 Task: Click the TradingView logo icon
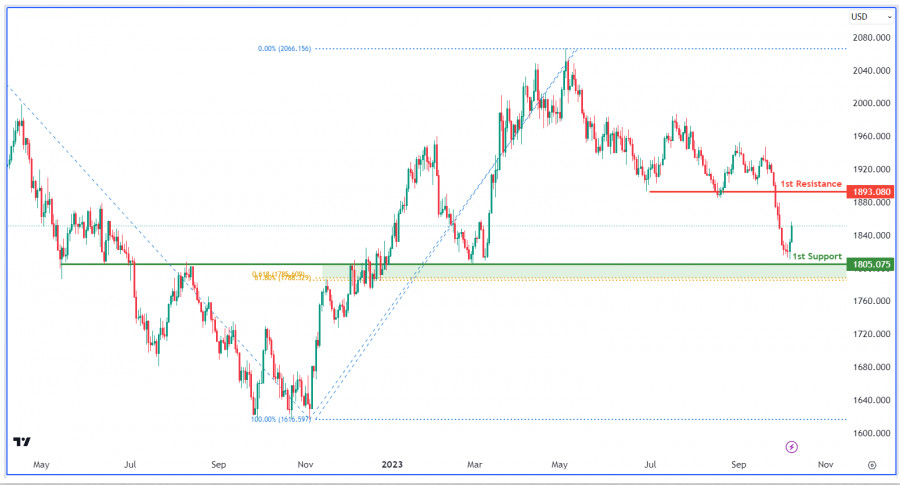(22, 441)
